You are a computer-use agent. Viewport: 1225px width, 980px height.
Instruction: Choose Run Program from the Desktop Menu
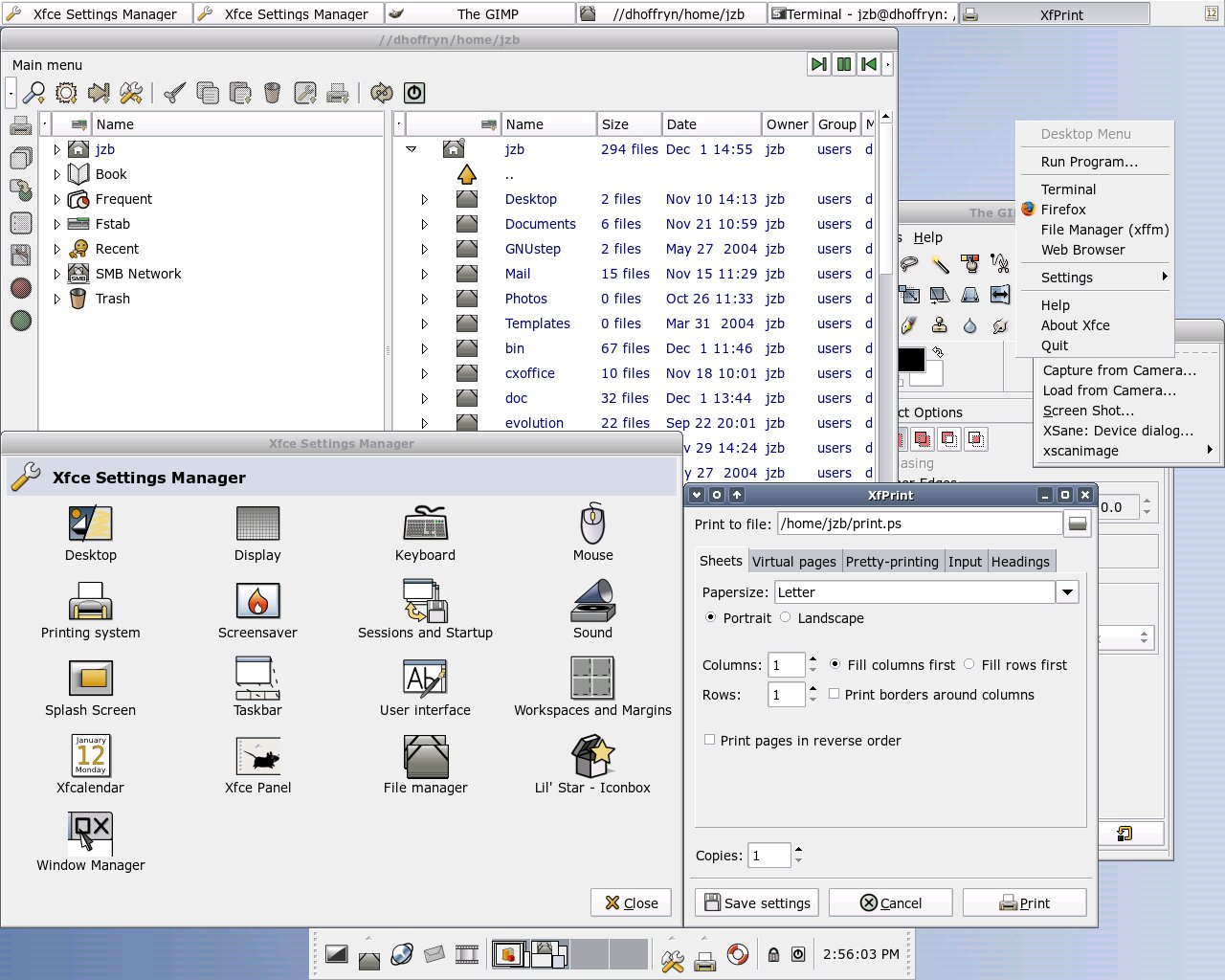pyautogui.click(x=1089, y=162)
